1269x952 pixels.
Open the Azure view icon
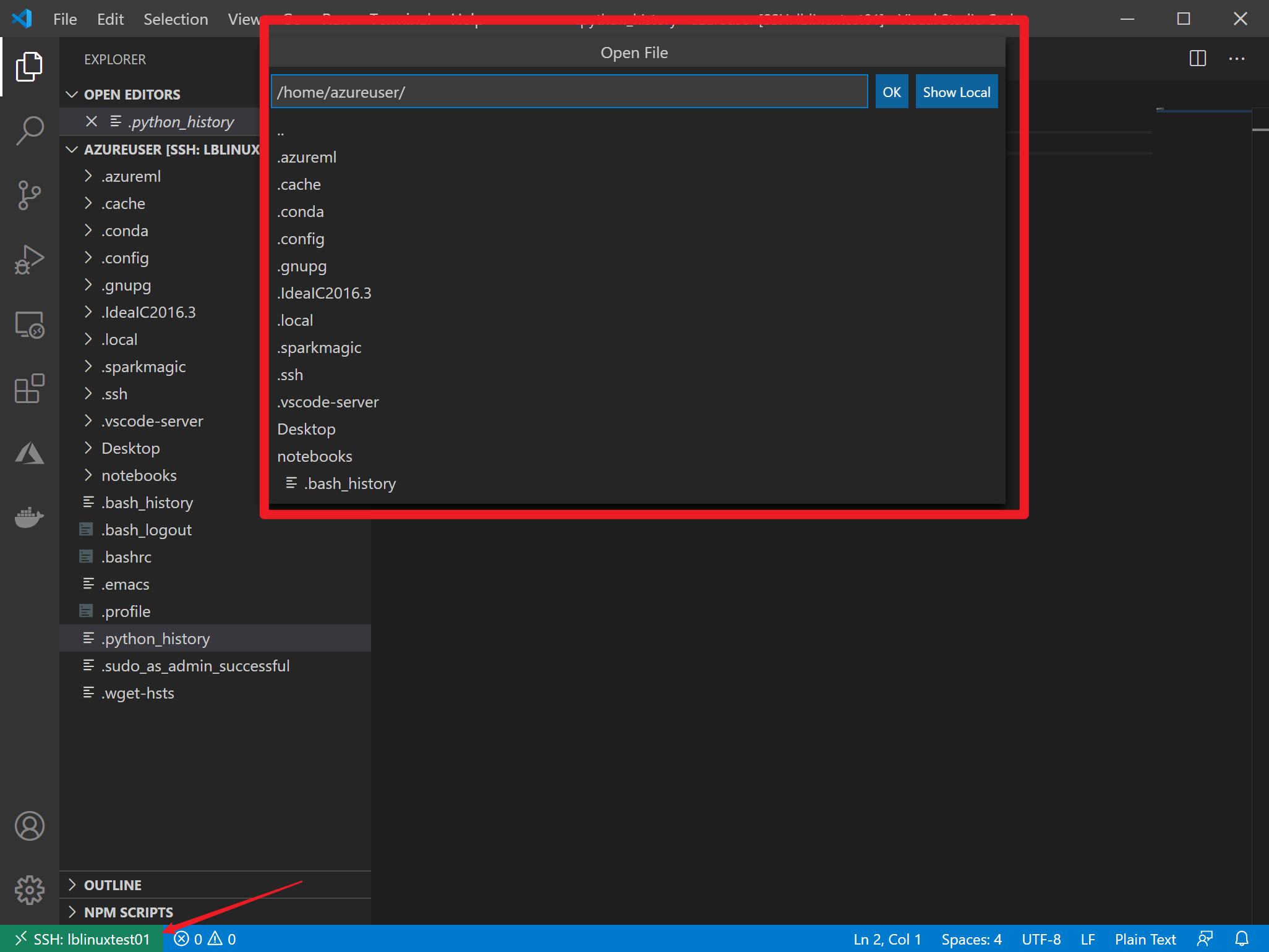(29, 453)
